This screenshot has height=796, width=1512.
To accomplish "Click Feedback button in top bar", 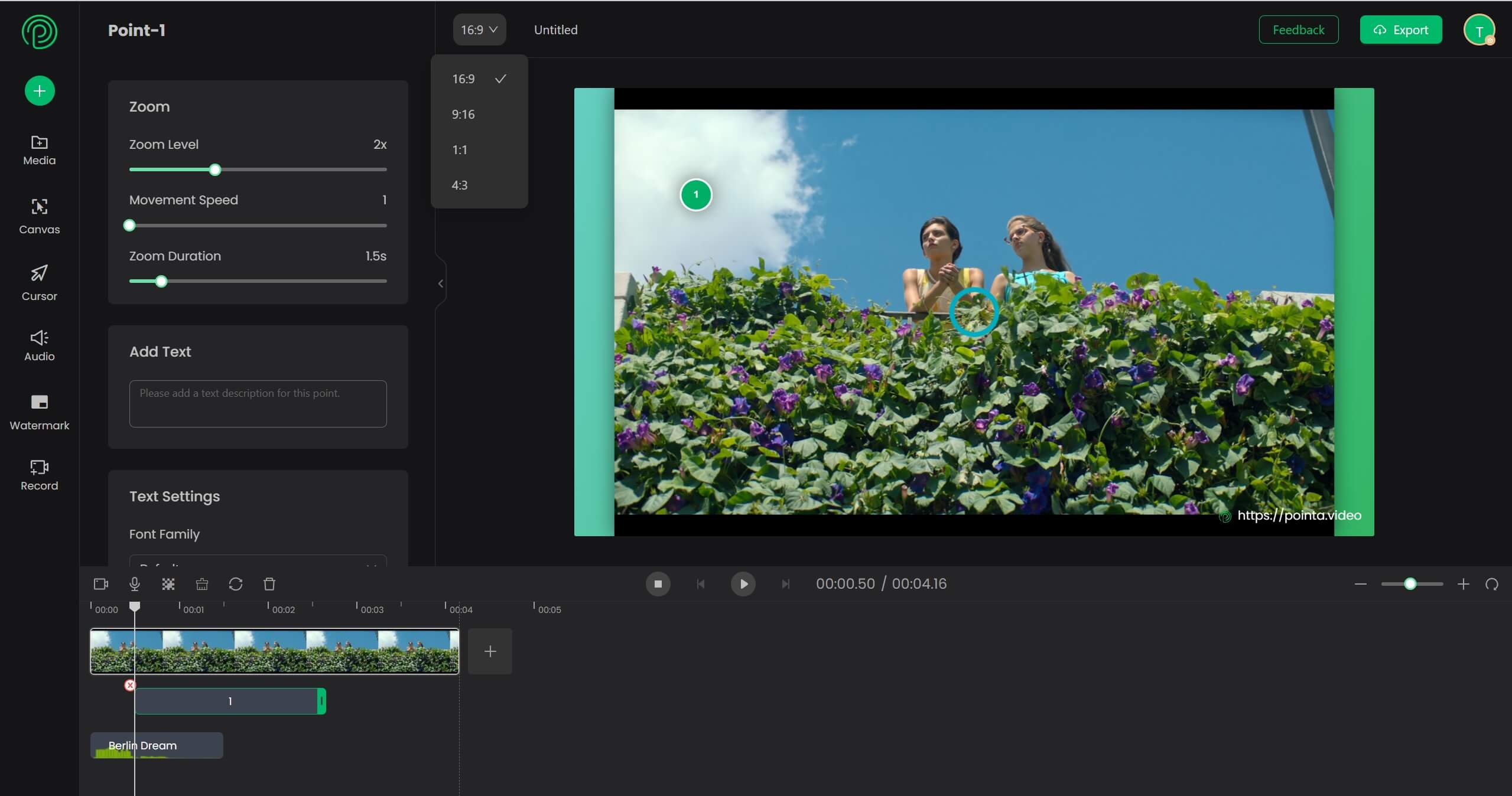I will [x=1298, y=29].
